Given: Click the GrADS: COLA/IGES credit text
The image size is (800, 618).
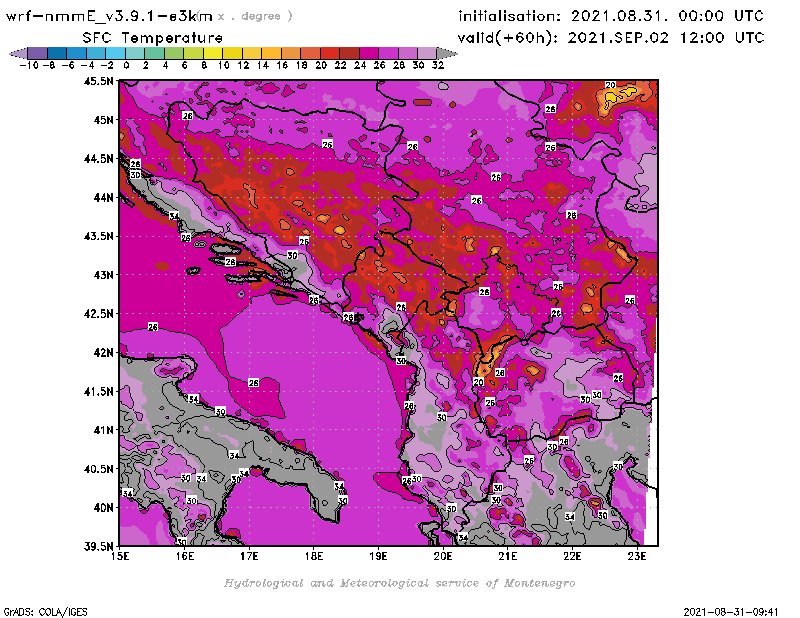Looking at the screenshot, I should coord(45,612).
